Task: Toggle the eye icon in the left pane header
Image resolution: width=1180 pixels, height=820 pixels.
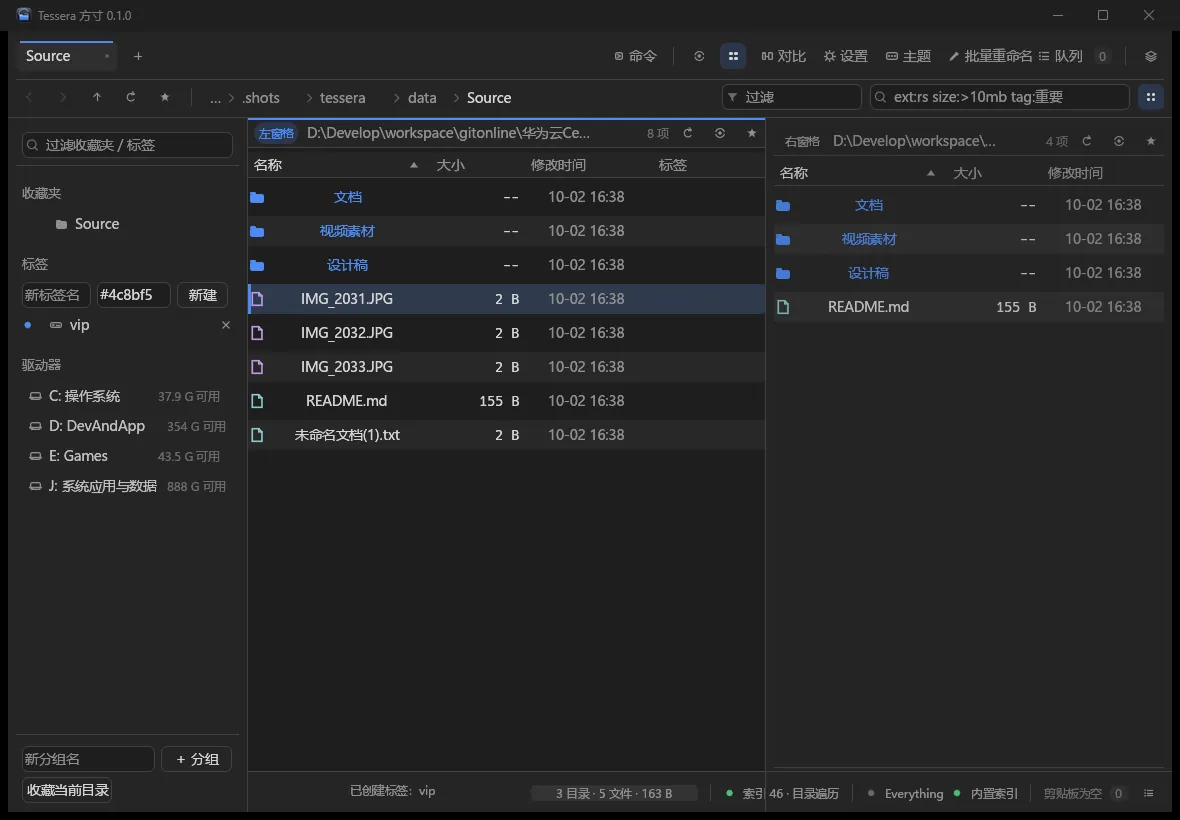Action: [x=719, y=133]
